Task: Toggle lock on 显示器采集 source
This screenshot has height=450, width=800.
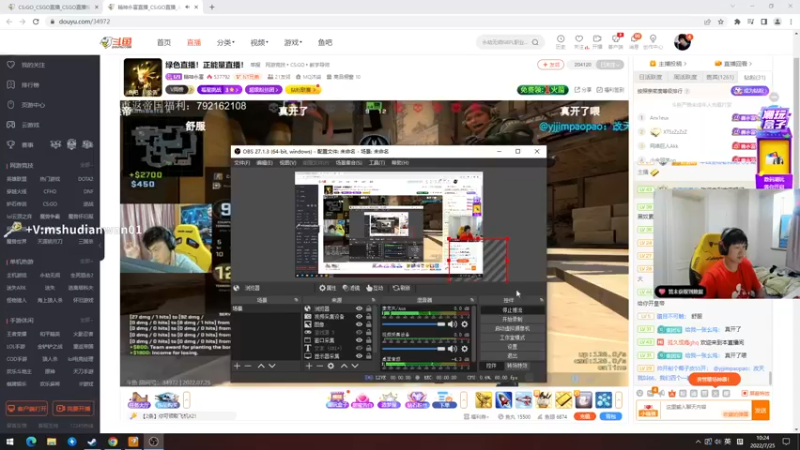Action: click(368, 356)
